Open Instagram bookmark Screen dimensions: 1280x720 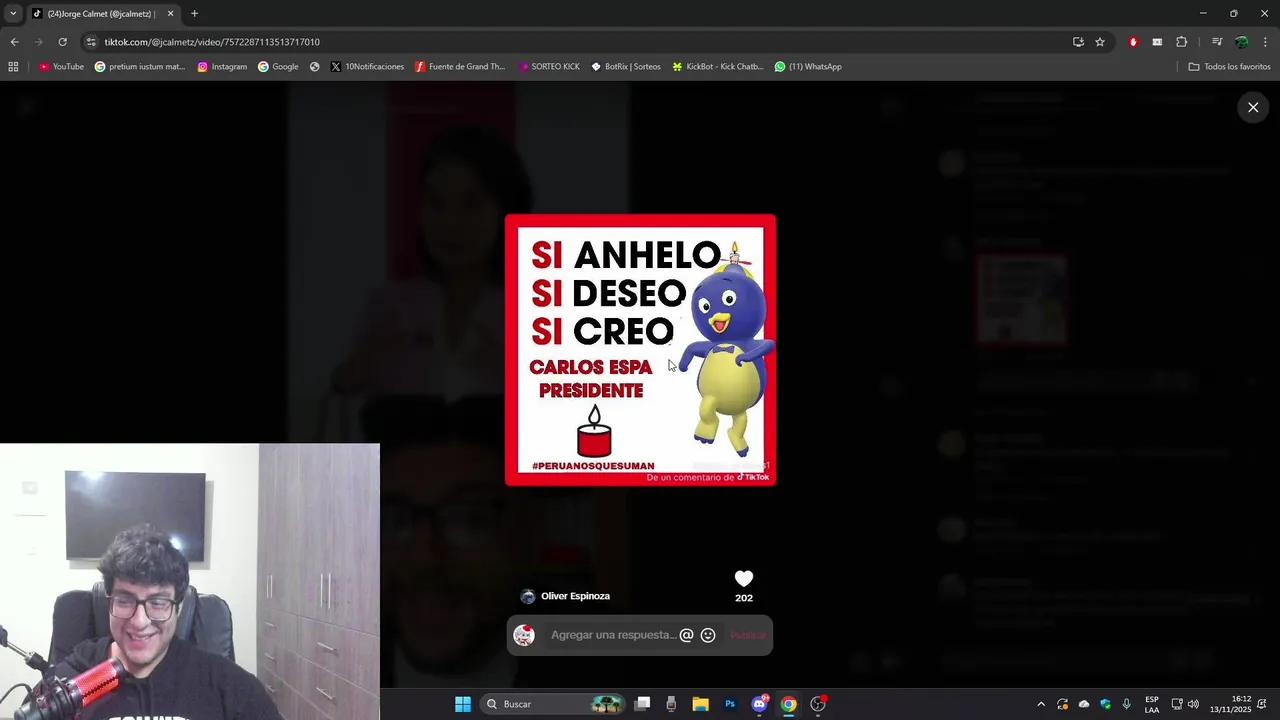click(x=222, y=67)
